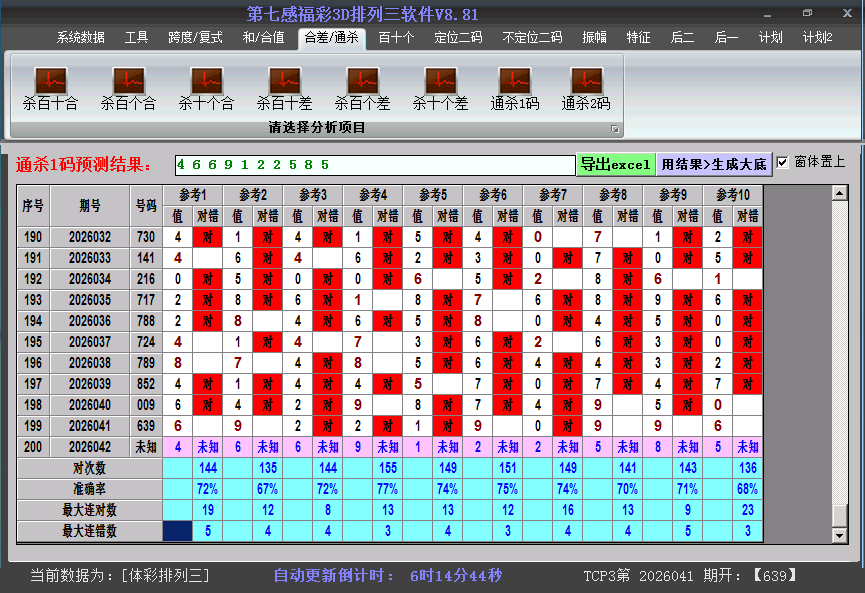Select the row for period 2026042
The image size is (865, 593).
(x=90, y=447)
